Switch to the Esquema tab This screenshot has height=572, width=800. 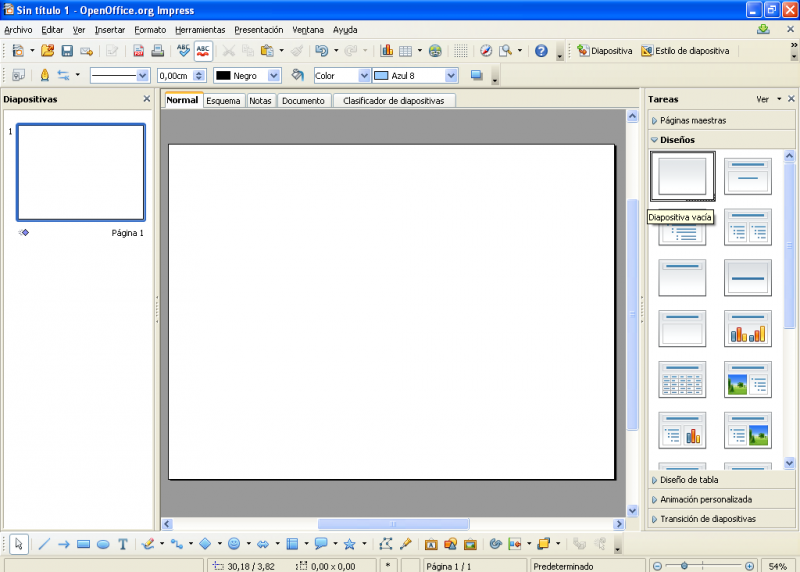pos(223,101)
